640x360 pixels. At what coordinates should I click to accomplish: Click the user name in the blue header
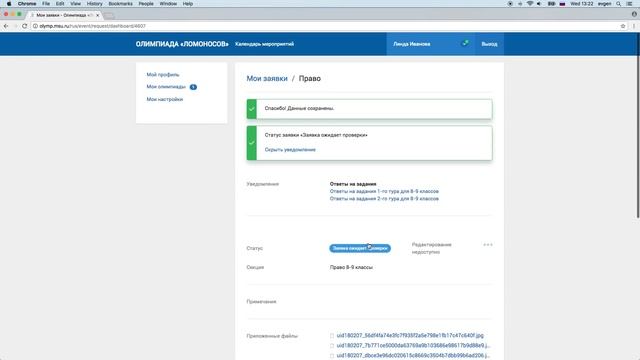411,44
